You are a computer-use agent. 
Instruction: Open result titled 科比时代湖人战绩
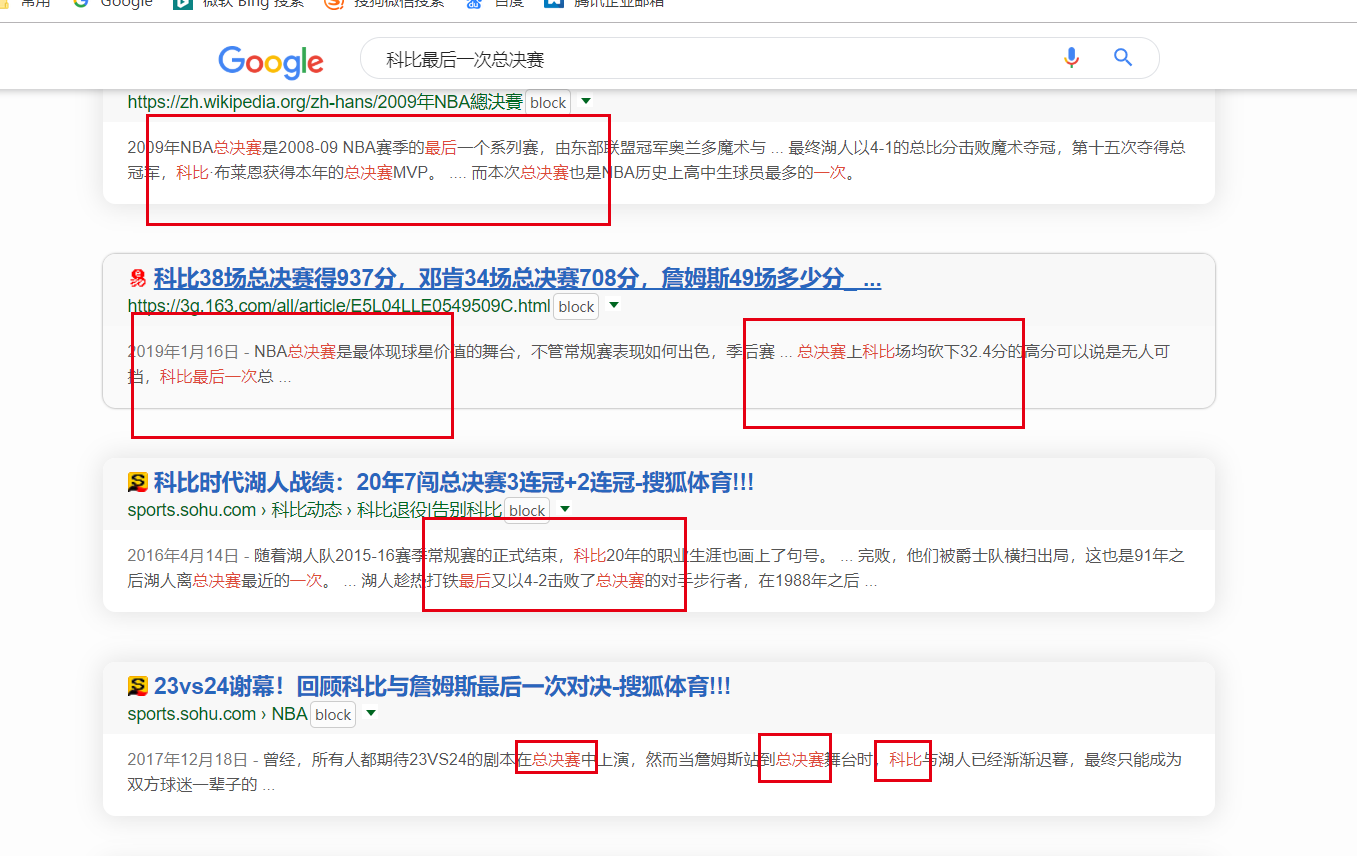click(453, 483)
